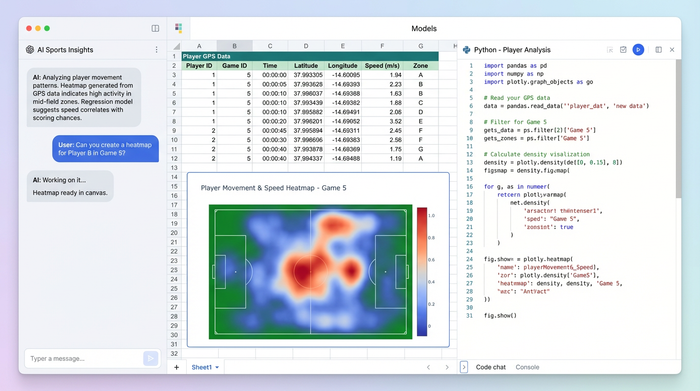Go to the previous sheet with the left arrow
The width and height of the screenshot is (700, 391).
point(428,367)
